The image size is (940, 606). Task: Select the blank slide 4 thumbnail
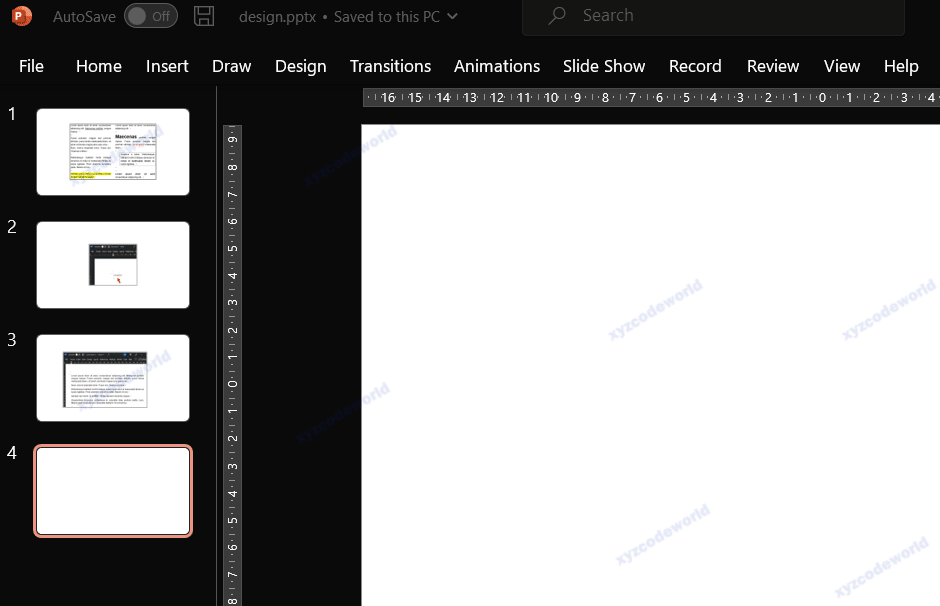[x=113, y=491]
